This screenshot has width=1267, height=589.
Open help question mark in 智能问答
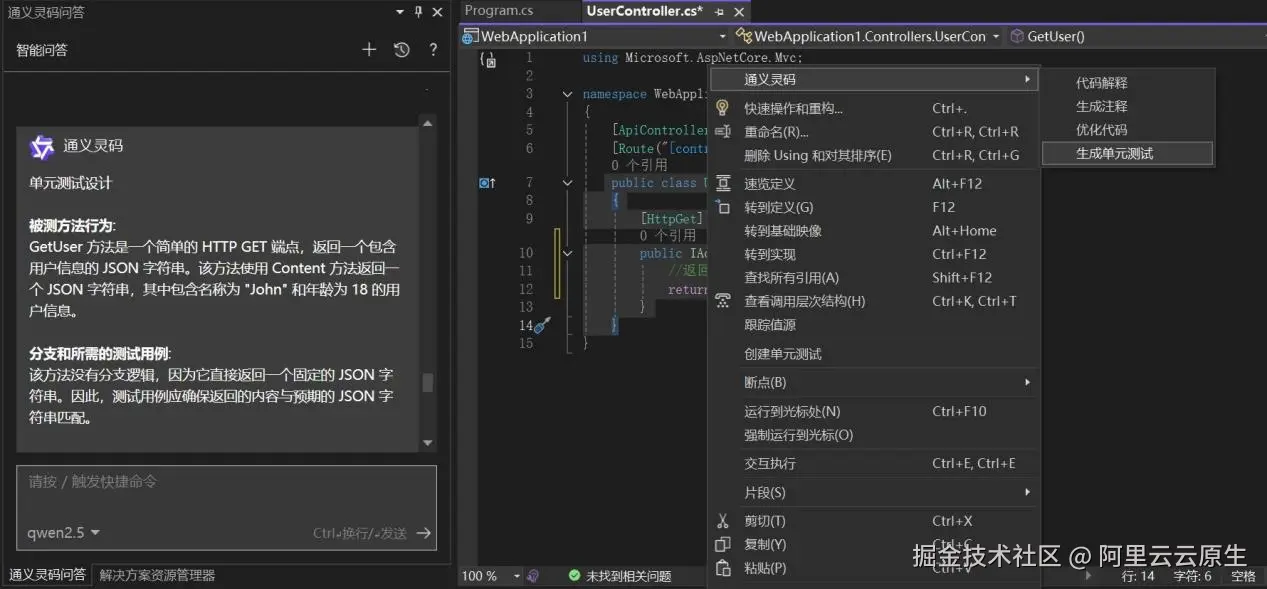tap(433, 49)
